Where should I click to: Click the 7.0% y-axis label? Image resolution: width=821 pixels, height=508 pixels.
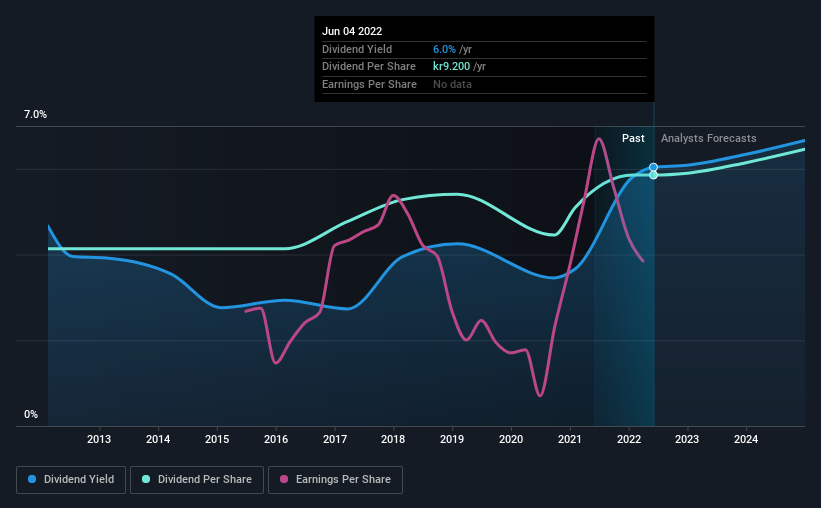pyautogui.click(x=35, y=114)
